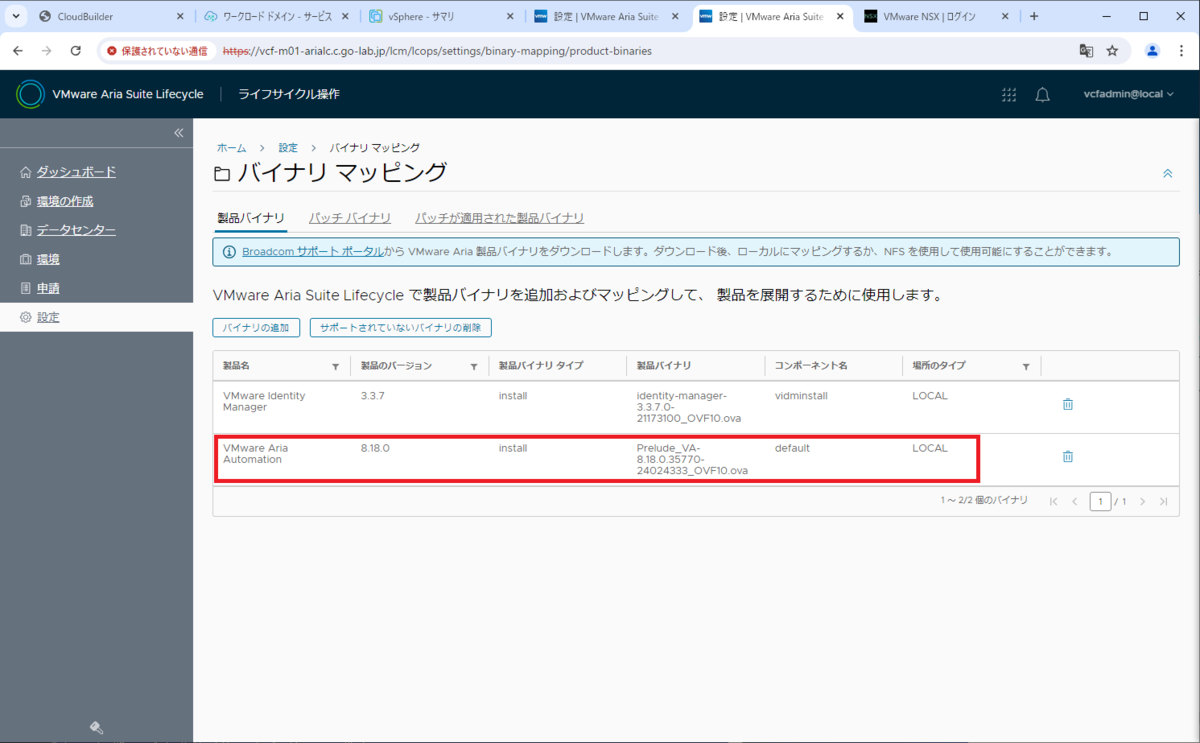
Task: Click the browser translate icon
Action: [1086, 50]
